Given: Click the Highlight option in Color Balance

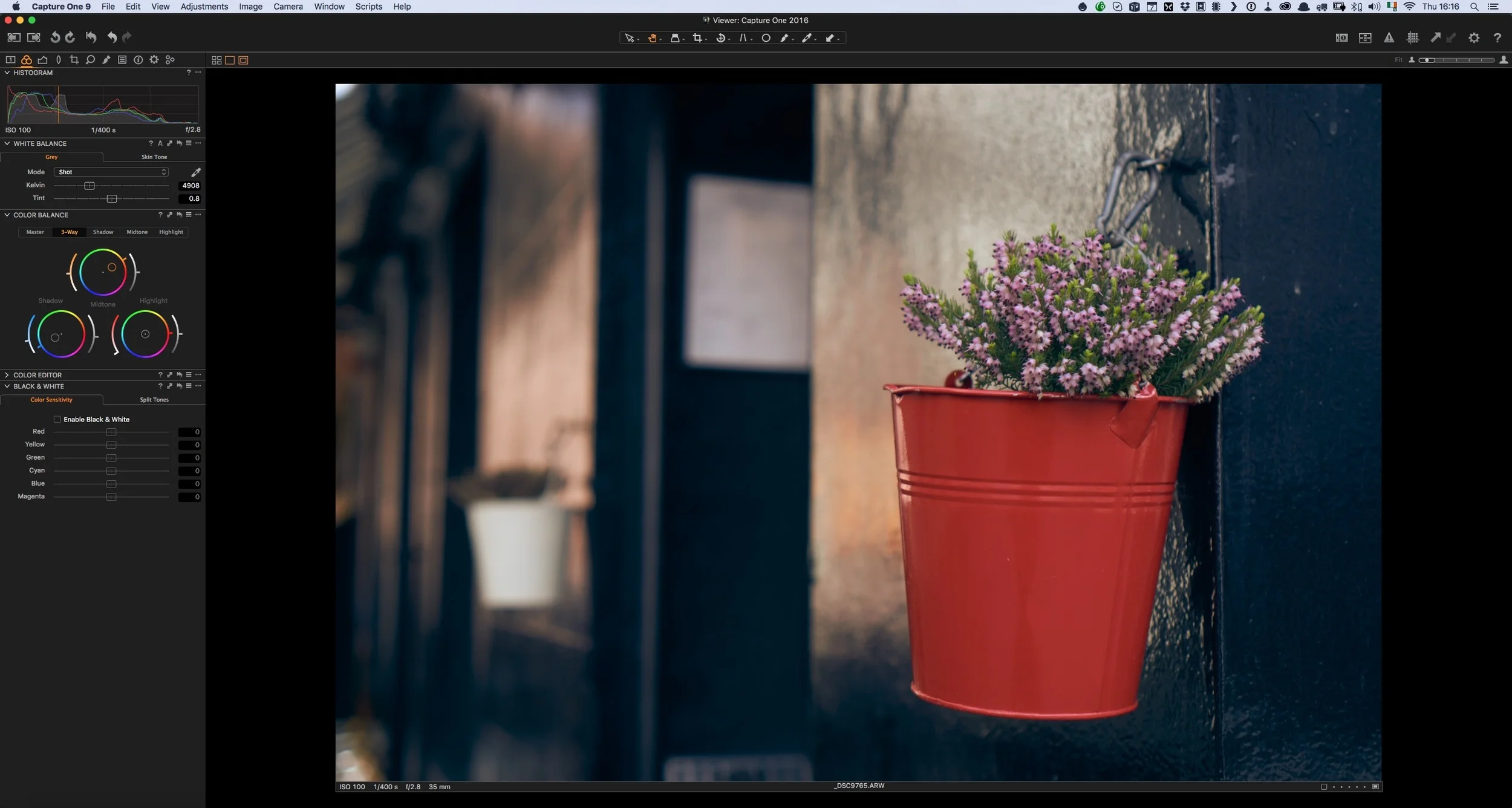Looking at the screenshot, I should pos(171,232).
